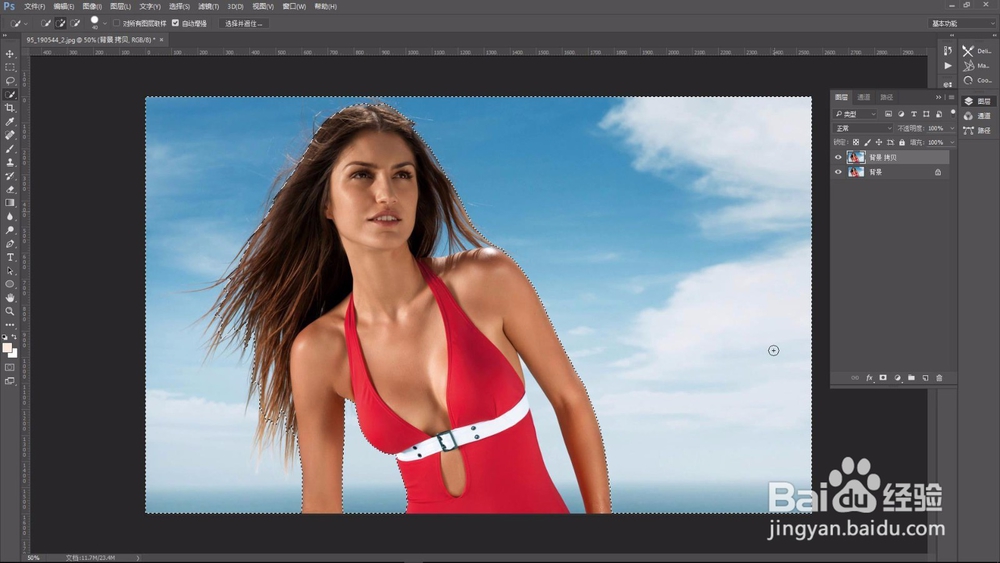Select the Move tool
Screen dimensions: 1000x563
coord(10,54)
